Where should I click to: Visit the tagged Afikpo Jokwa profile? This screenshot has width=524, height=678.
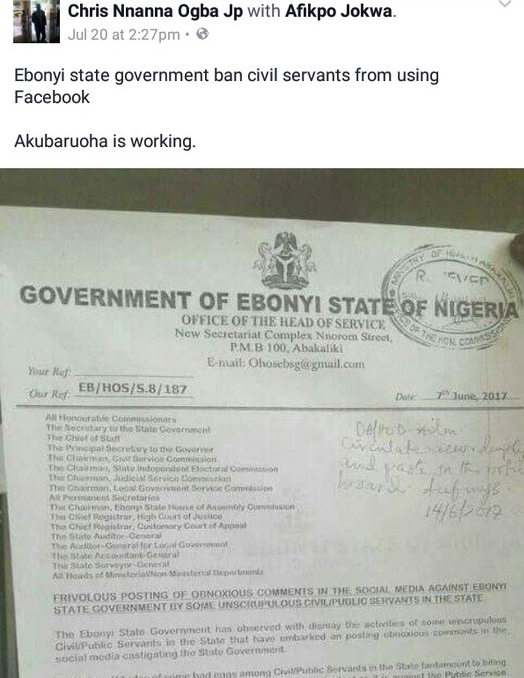pyautogui.click(x=339, y=11)
